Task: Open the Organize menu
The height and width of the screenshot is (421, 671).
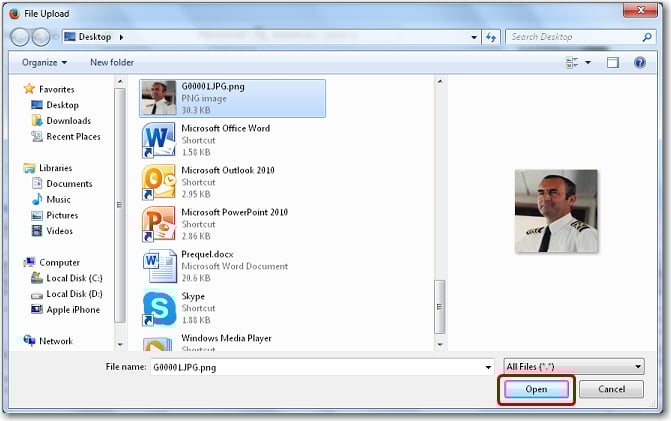Action: coord(43,62)
